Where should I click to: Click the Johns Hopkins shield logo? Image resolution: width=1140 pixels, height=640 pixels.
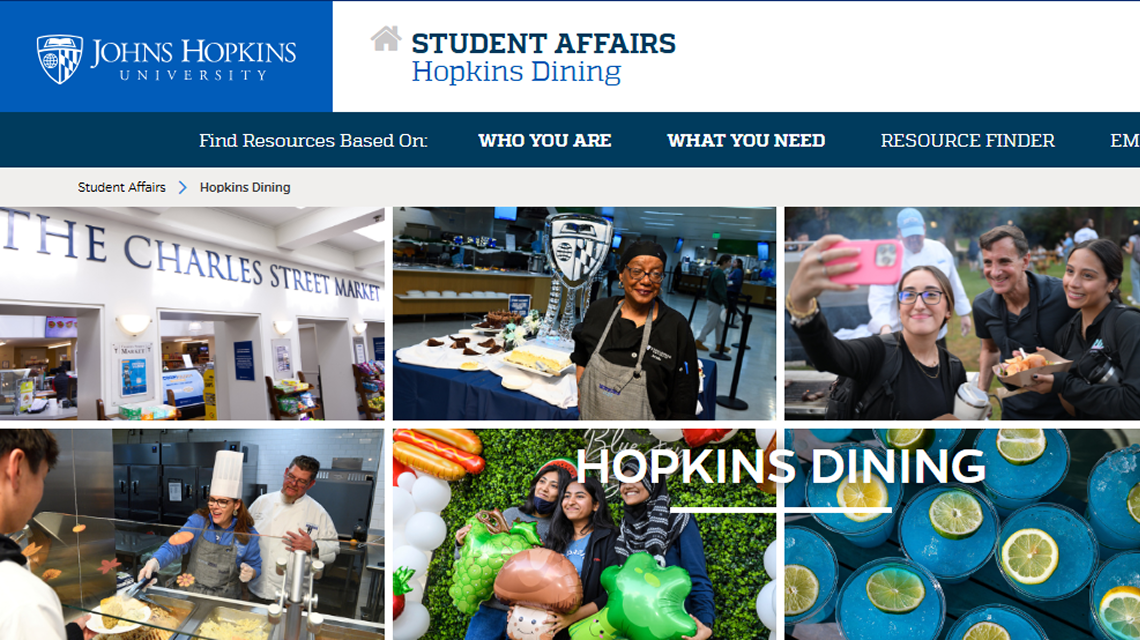pos(60,59)
